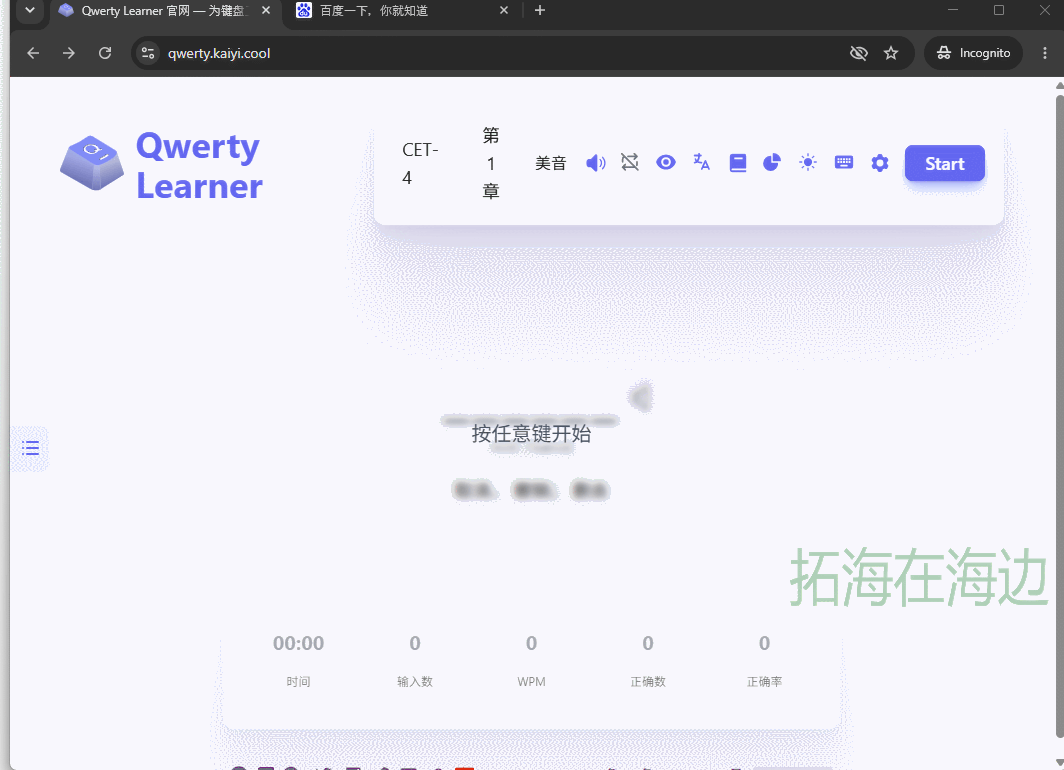The height and width of the screenshot is (770, 1064).
Task: Toggle the loop word icon
Action: (630, 162)
